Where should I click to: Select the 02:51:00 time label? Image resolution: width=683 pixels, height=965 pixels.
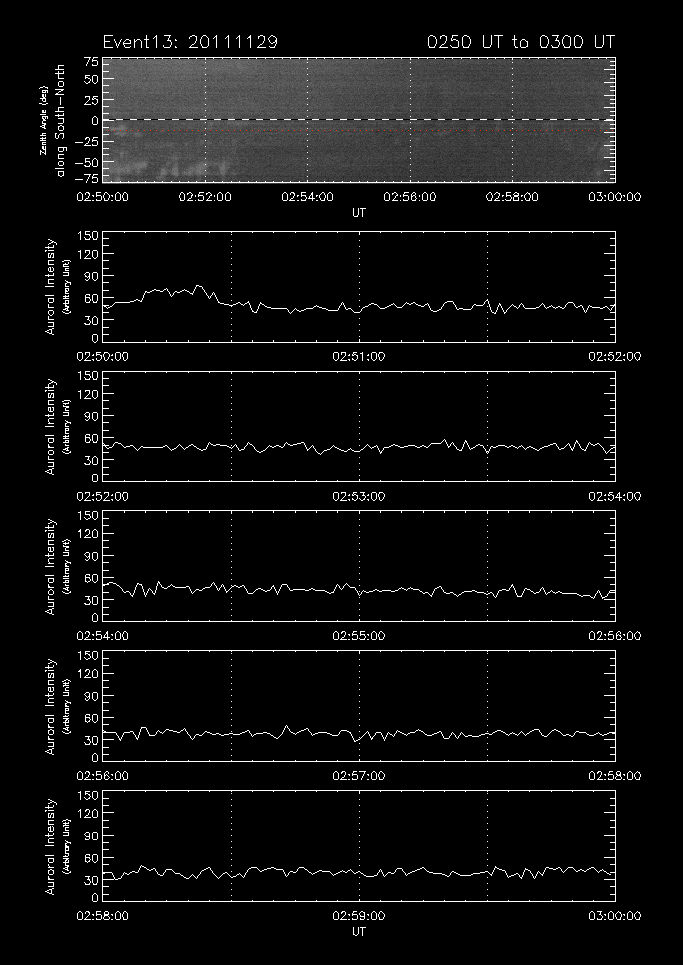coord(359,356)
